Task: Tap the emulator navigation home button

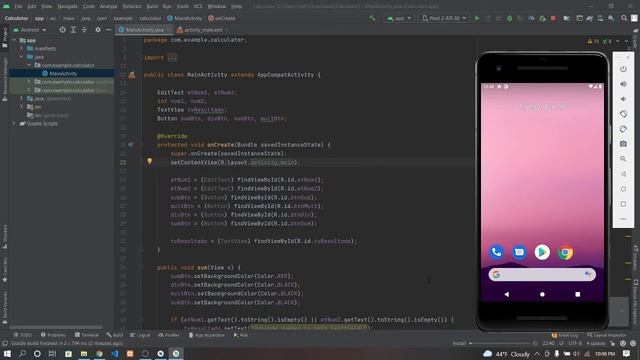Action: coord(542,294)
